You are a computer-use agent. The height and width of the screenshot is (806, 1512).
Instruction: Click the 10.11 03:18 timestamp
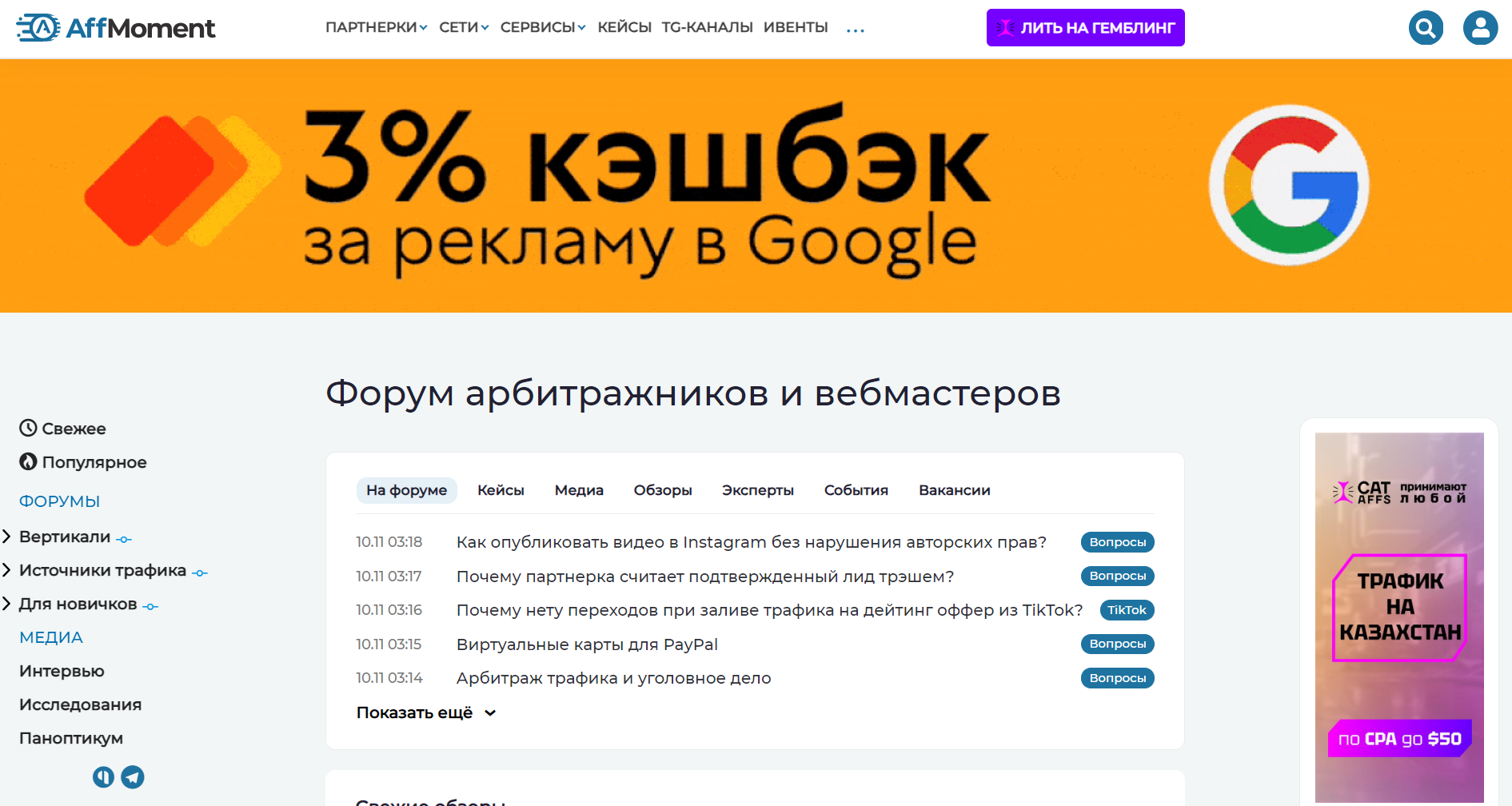(389, 542)
